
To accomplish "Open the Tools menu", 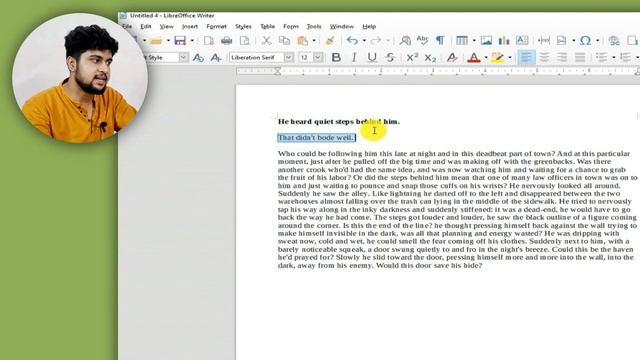I will point(314,27).
